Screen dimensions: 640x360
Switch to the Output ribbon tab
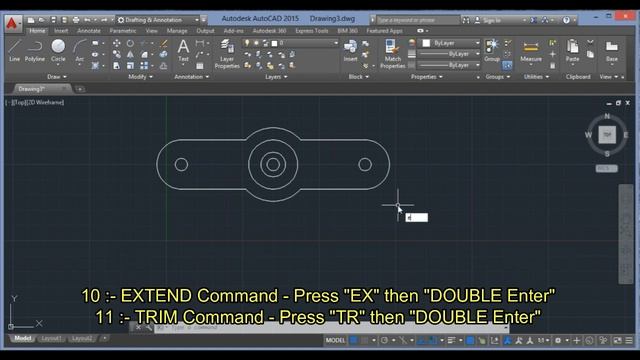(x=205, y=31)
